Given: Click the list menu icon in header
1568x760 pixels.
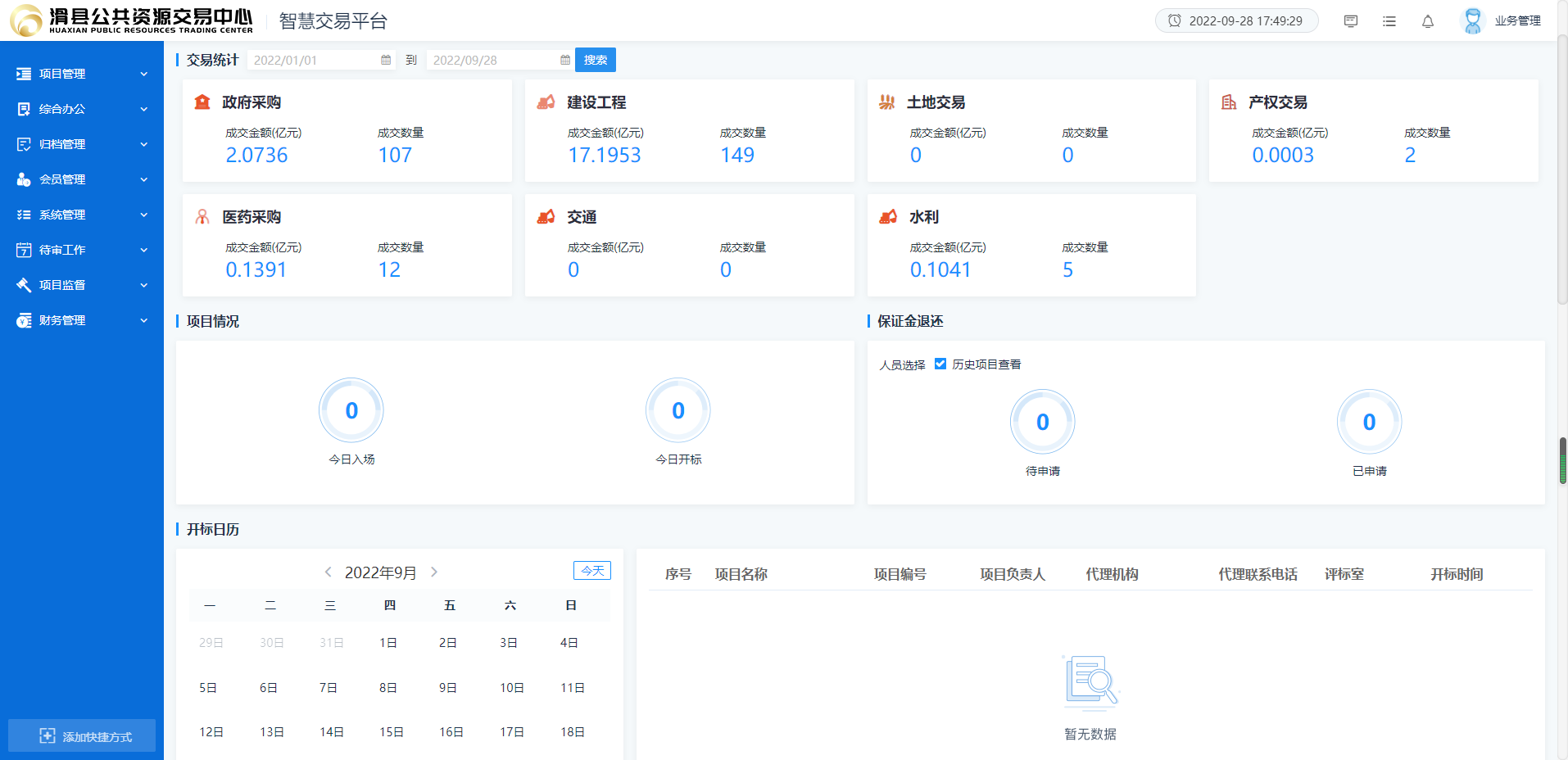Looking at the screenshot, I should 1389,21.
